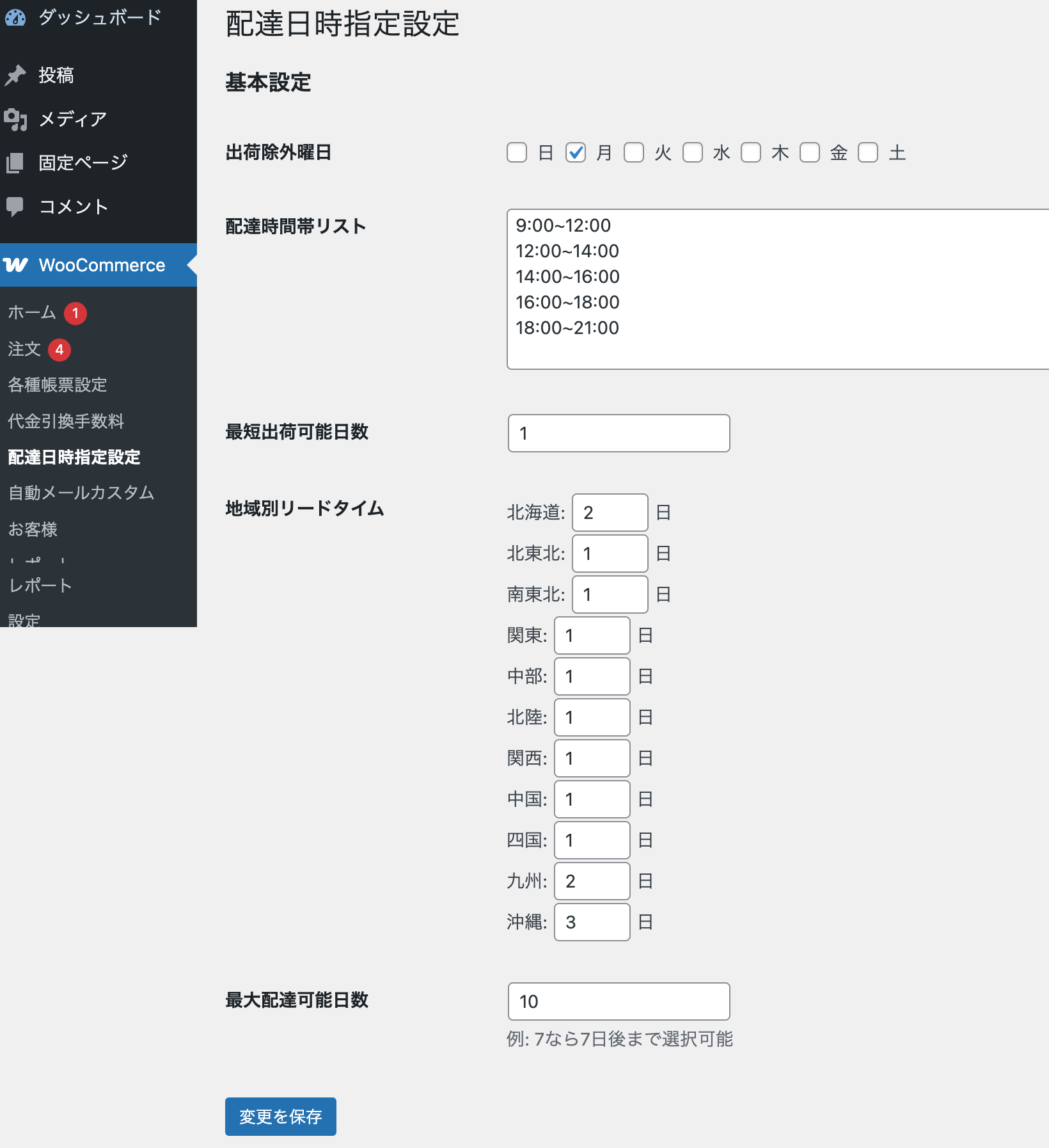Open the Dashboard from the sidebar icon
The width and height of the screenshot is (1049, 1148).
pyautogui.click(x=15, y=17)
